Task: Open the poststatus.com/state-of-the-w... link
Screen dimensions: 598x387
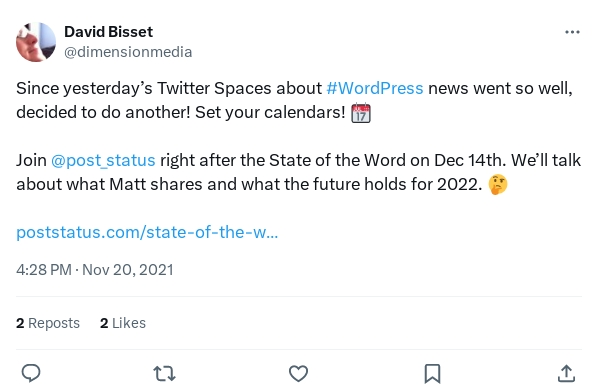Action: click(x=147, y=232)
